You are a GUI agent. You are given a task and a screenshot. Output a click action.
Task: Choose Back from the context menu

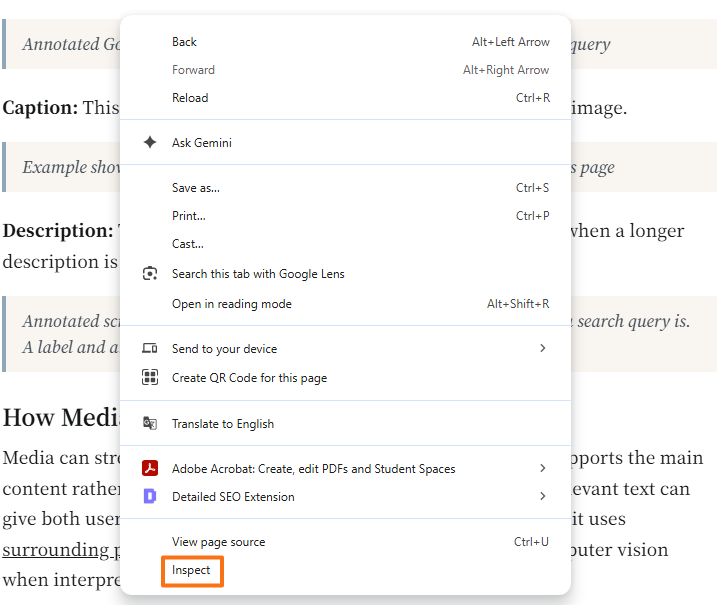pyautogui.click(x=345, y=42)
